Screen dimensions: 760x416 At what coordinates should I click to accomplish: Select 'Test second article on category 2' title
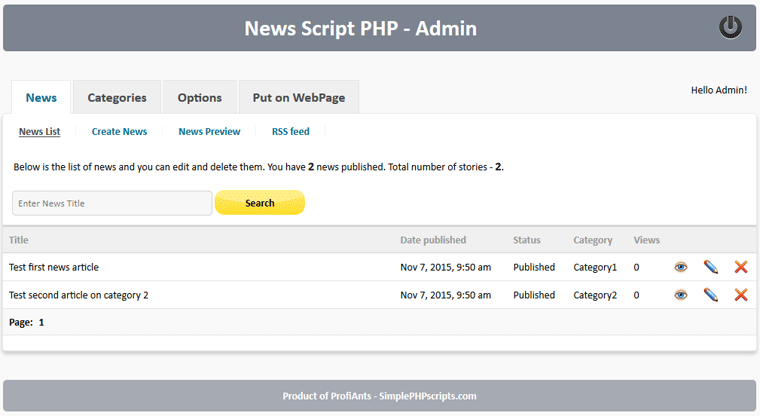click(x=79, y=295)
